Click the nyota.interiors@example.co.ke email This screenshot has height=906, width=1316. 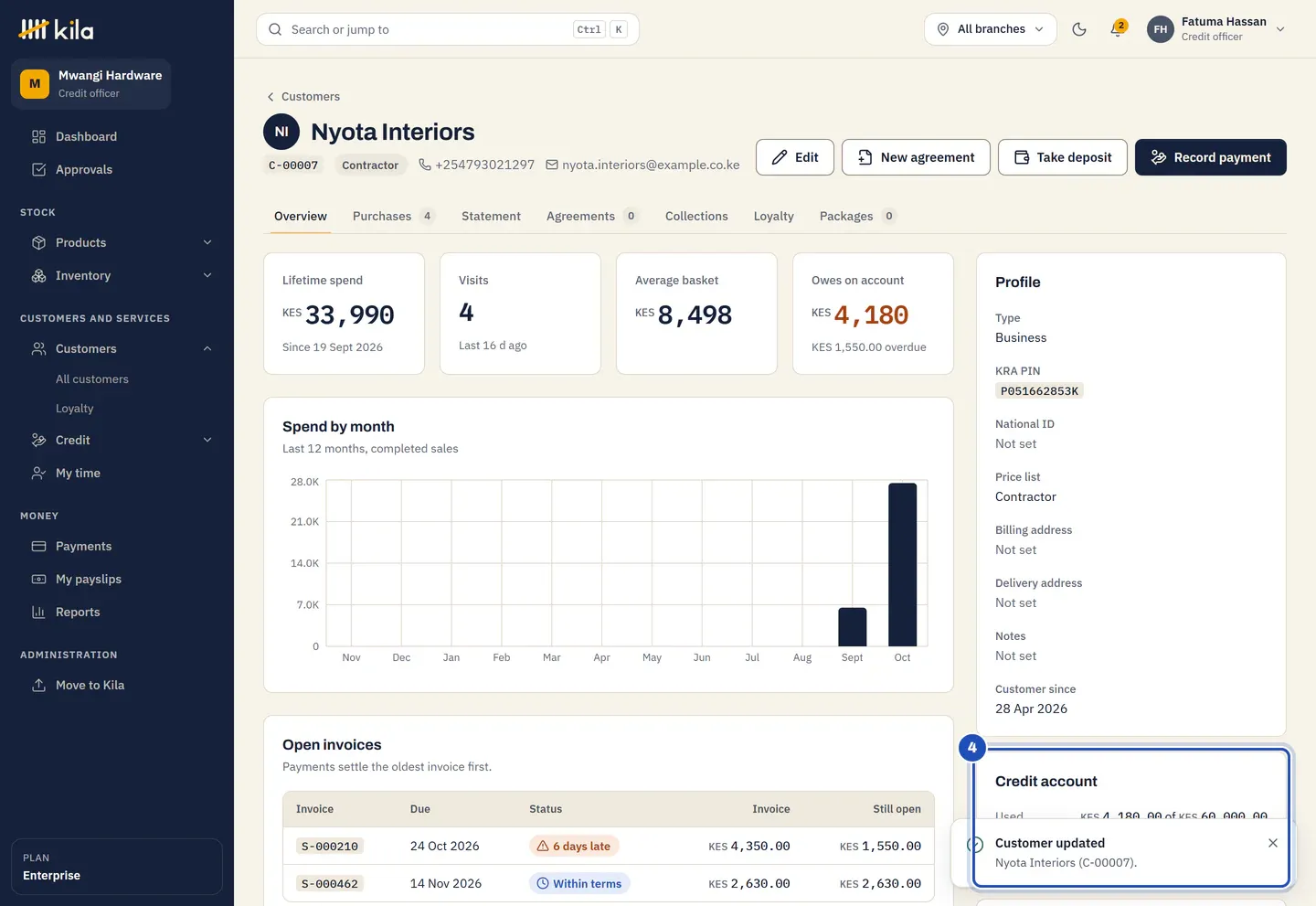pyautogui.click(x=642, y=165)
